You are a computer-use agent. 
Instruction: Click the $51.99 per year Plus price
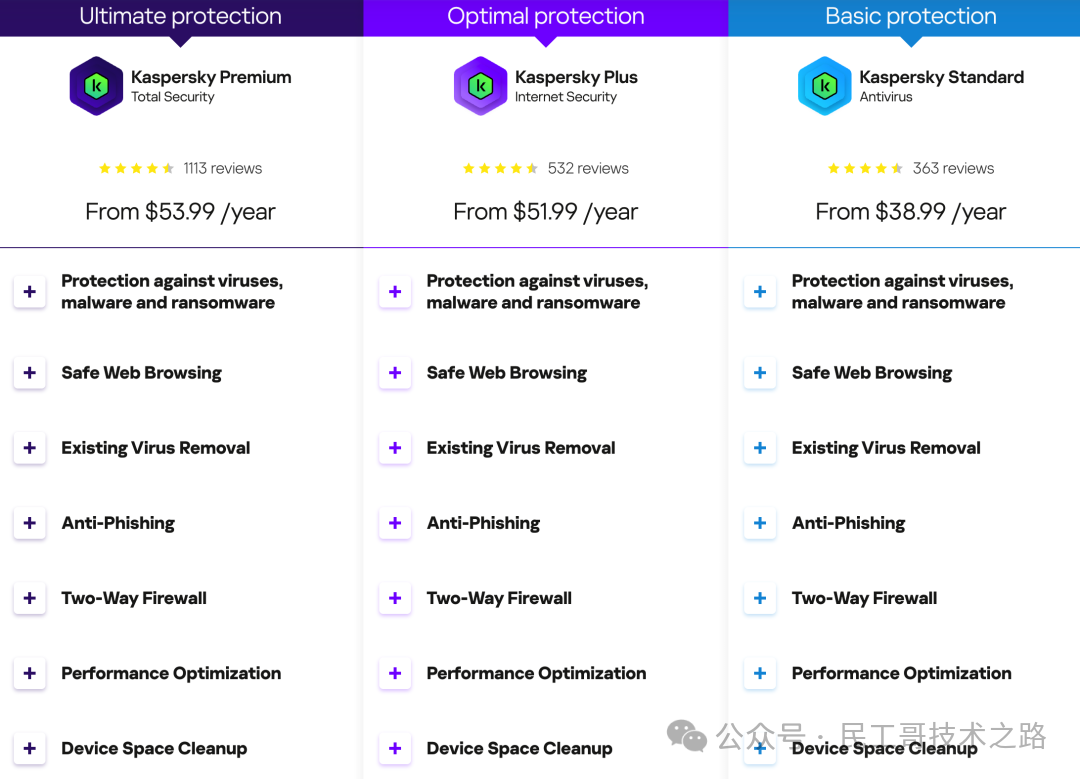pyautogui.click(x=546, y=211)
